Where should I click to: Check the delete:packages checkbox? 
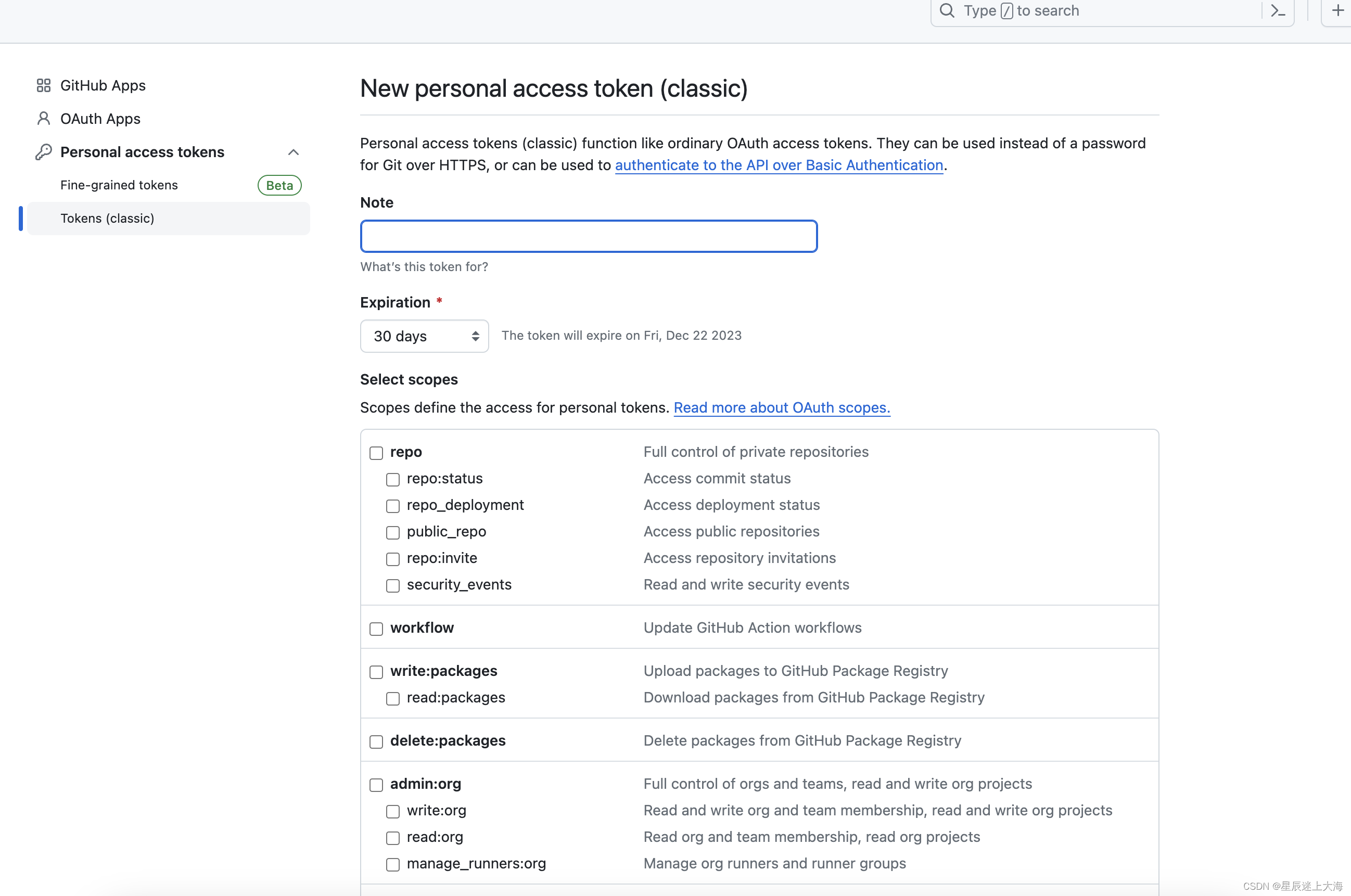(x=376, y=741)
